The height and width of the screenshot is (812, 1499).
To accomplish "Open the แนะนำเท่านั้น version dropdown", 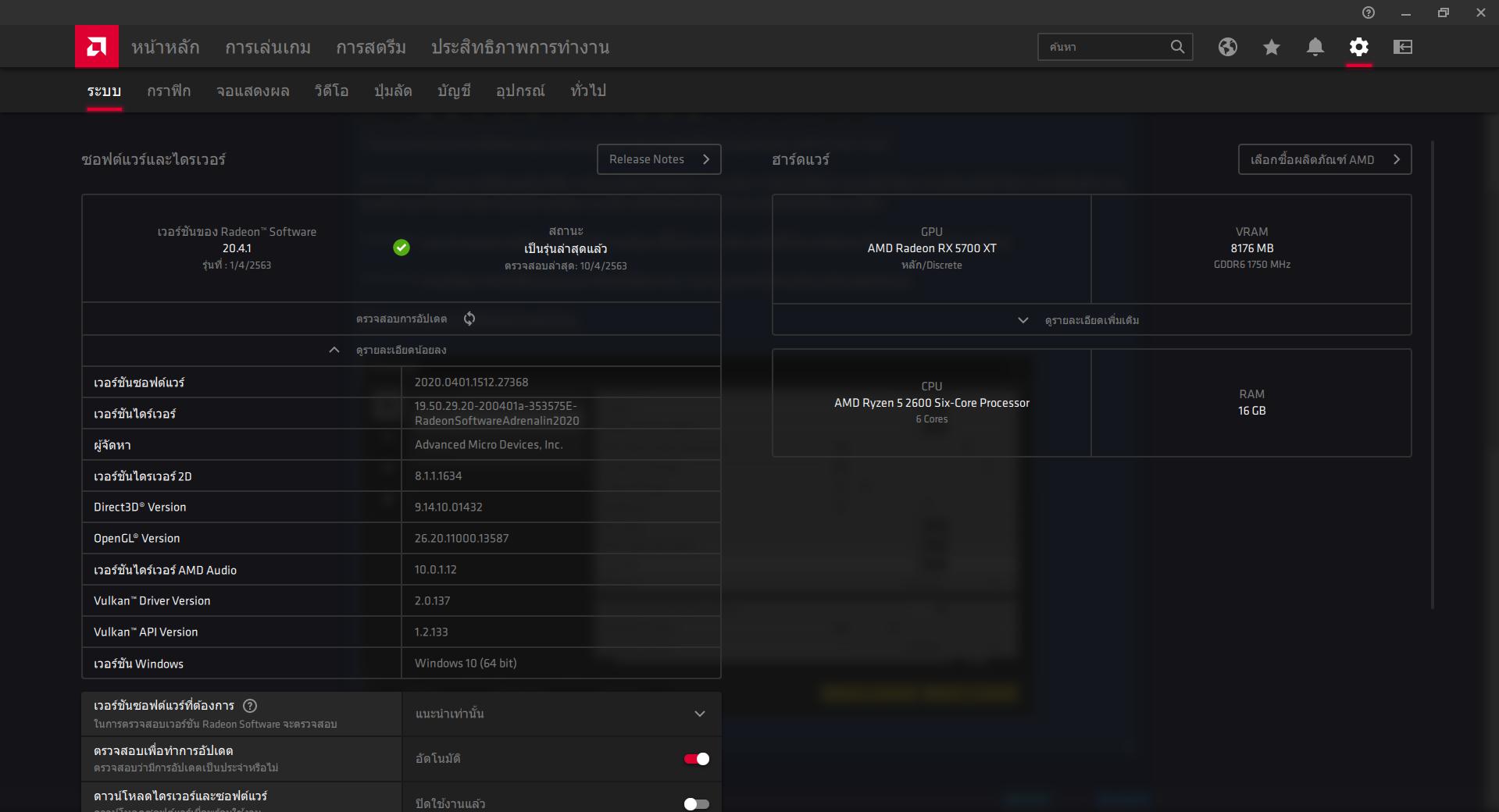I will click(562, 714).
